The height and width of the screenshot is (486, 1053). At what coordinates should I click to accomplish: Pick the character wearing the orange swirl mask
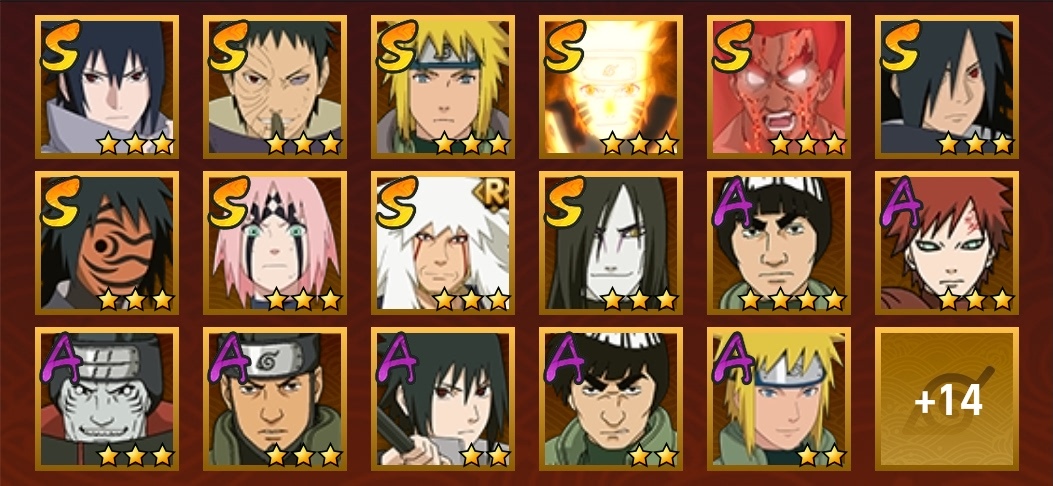tap(107, 242)
